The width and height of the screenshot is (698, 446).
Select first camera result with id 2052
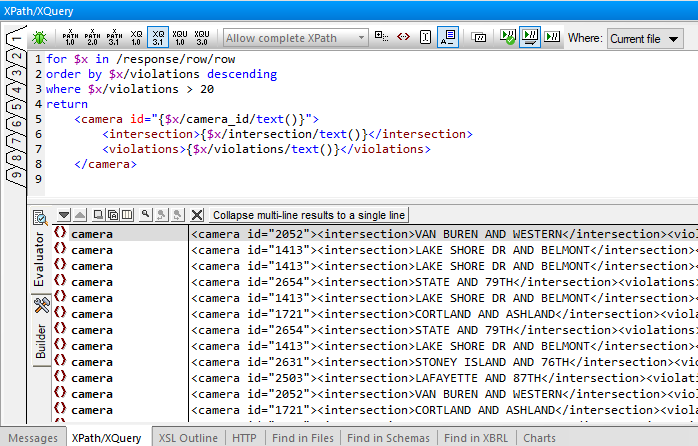click(x=92, y=233)
